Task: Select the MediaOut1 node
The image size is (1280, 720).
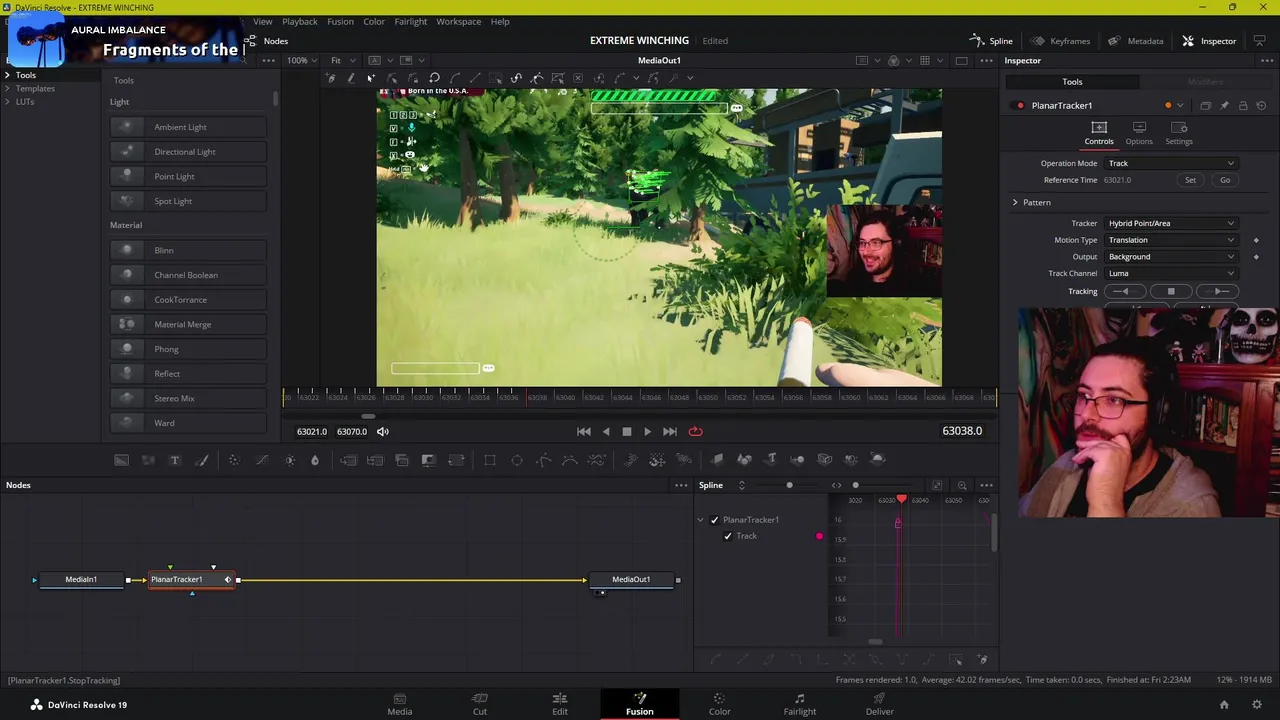Action: pyautogui.click(x=631, y=580)
